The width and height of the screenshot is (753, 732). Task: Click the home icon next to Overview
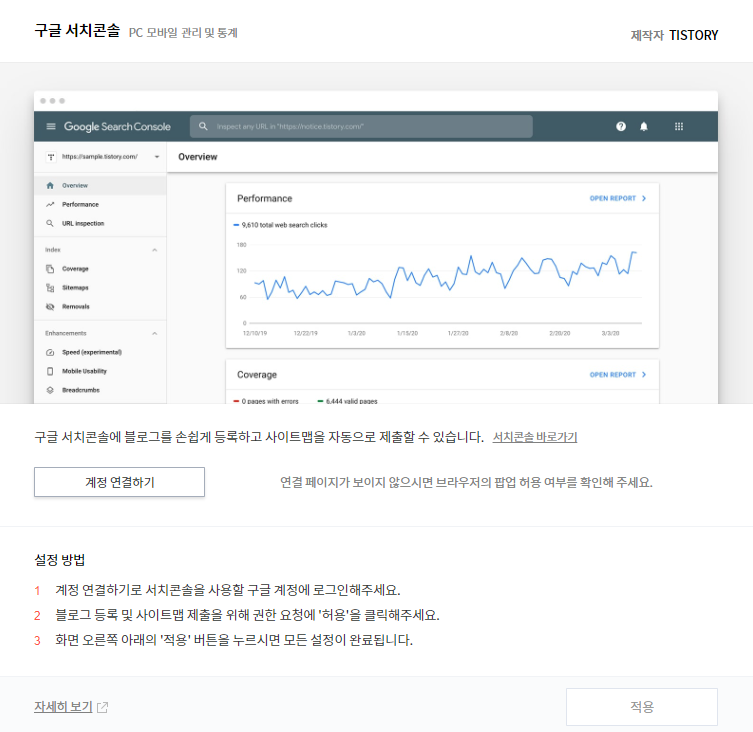pyautogui.click(x=50, y=185)
